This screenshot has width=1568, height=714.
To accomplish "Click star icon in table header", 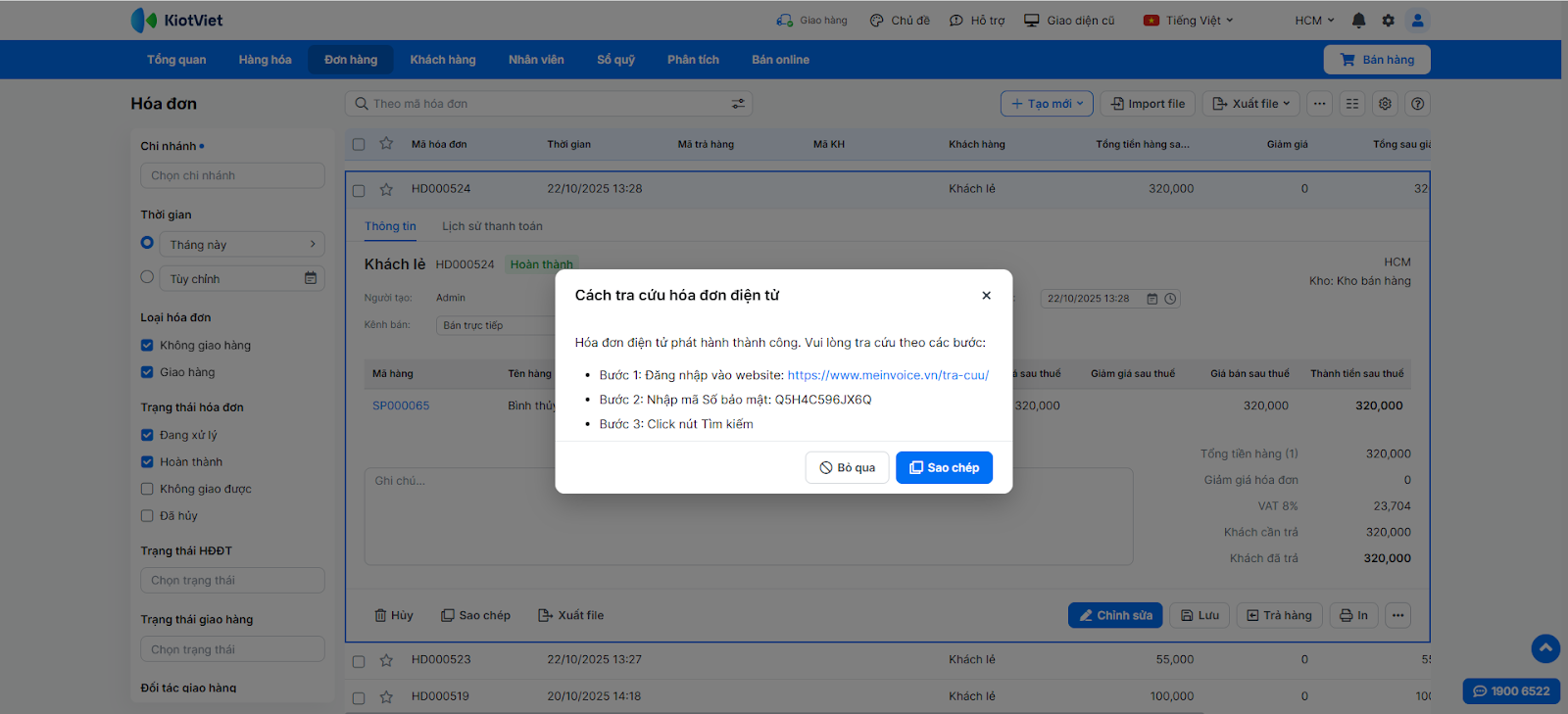I will pyautogui.click(x=386, y=144).
